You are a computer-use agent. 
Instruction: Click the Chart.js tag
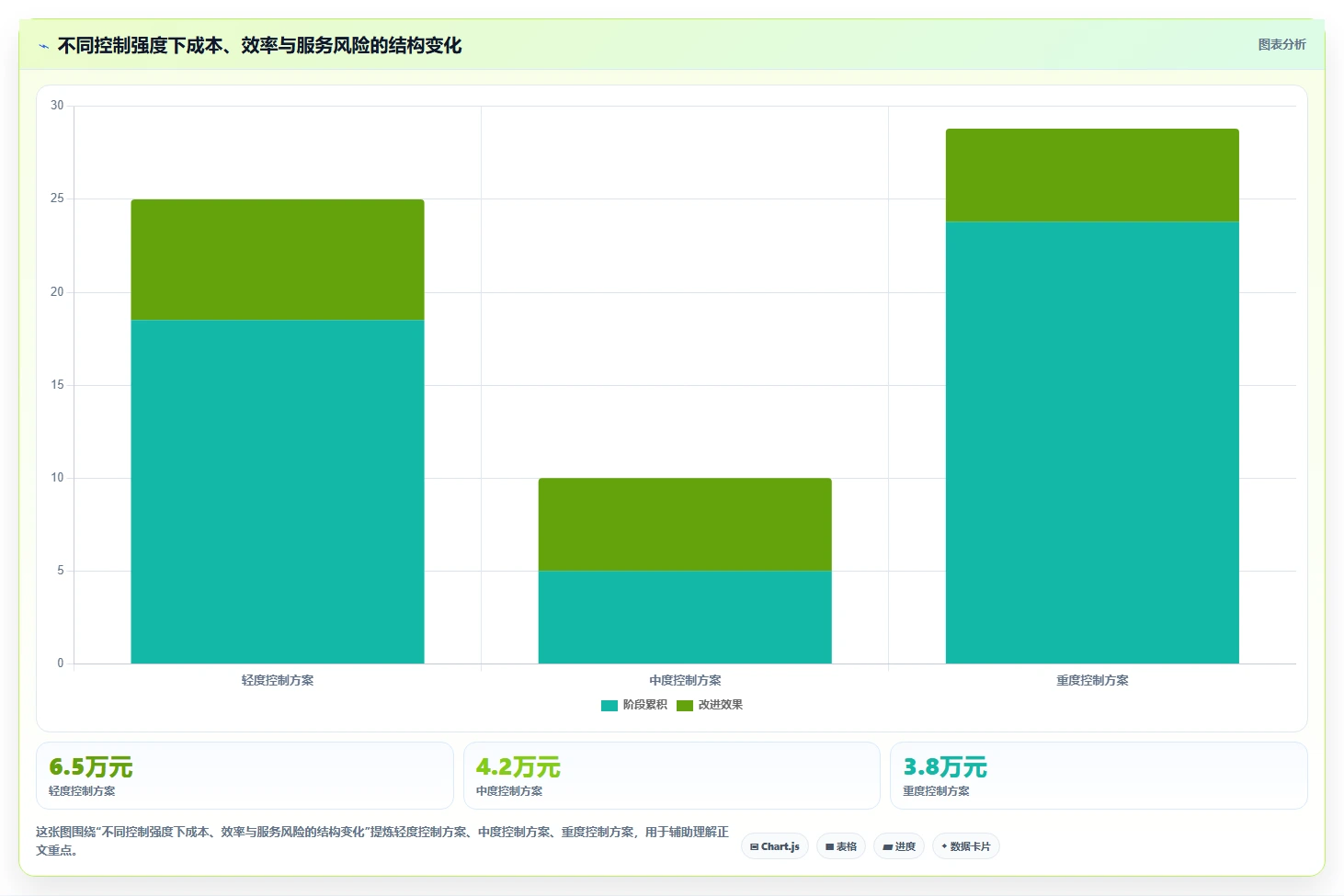coord(775,846)
